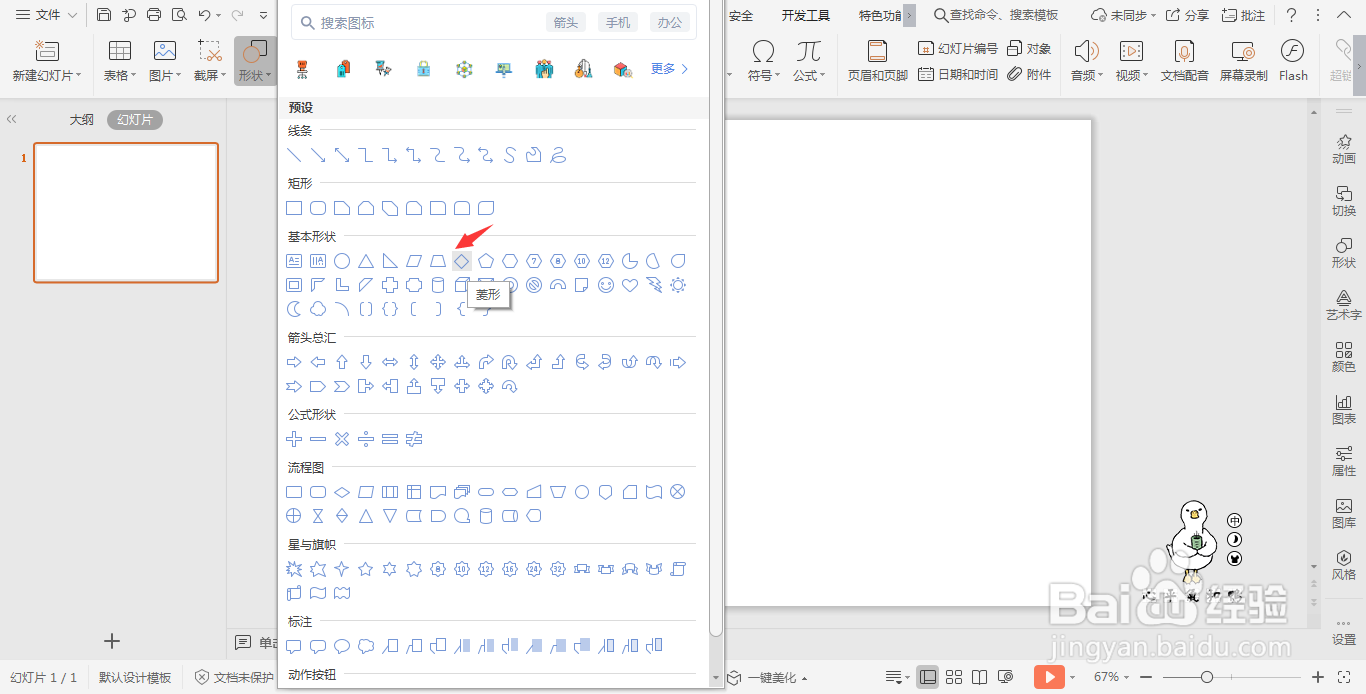Switch to the Developer Tools tab
1366x694 pixels.
pyautogui.click(x=806, y=15)
